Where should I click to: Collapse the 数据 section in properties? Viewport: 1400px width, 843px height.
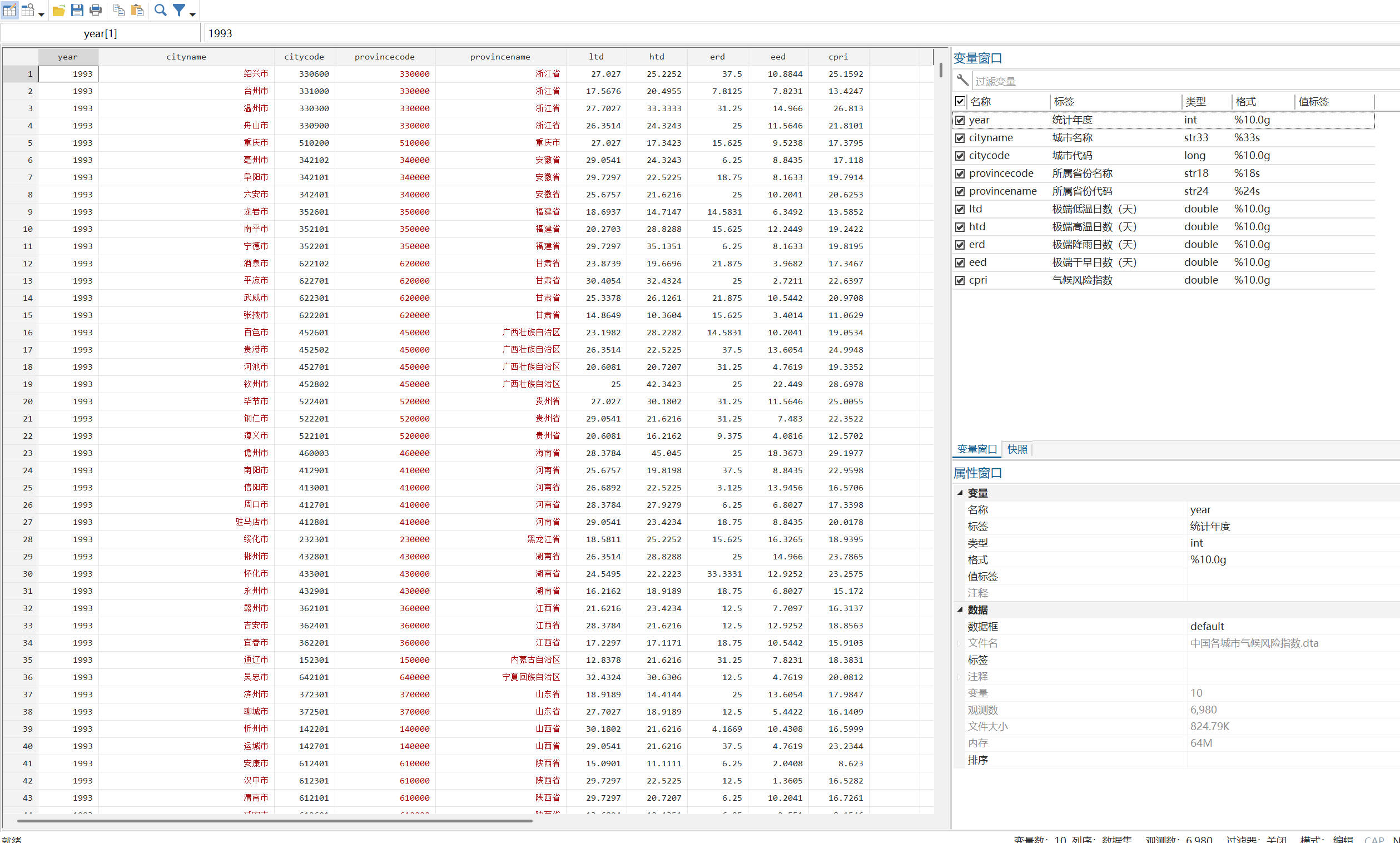click(x=960, y=609)
